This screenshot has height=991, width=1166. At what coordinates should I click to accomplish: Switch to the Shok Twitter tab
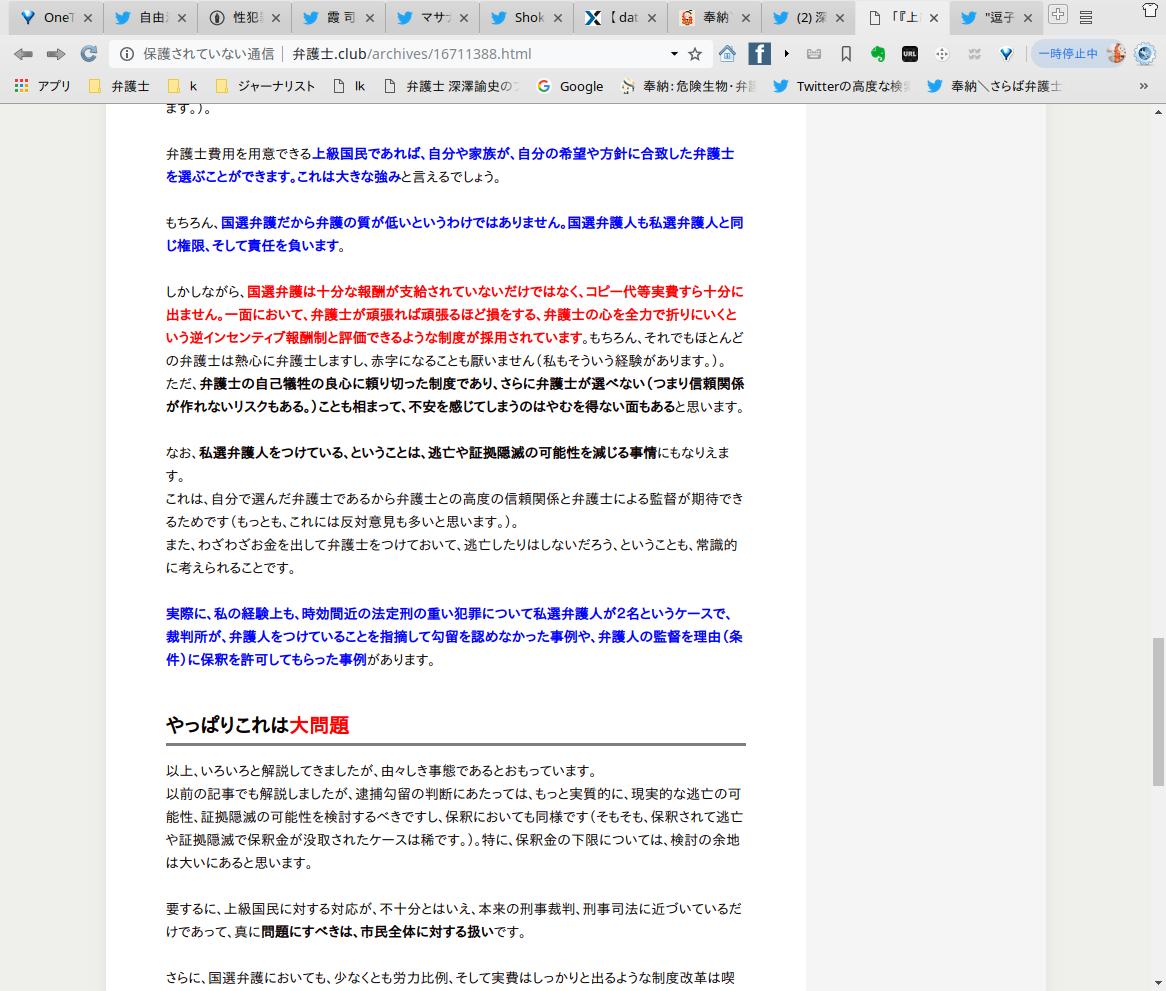click(x=526, y=18)
